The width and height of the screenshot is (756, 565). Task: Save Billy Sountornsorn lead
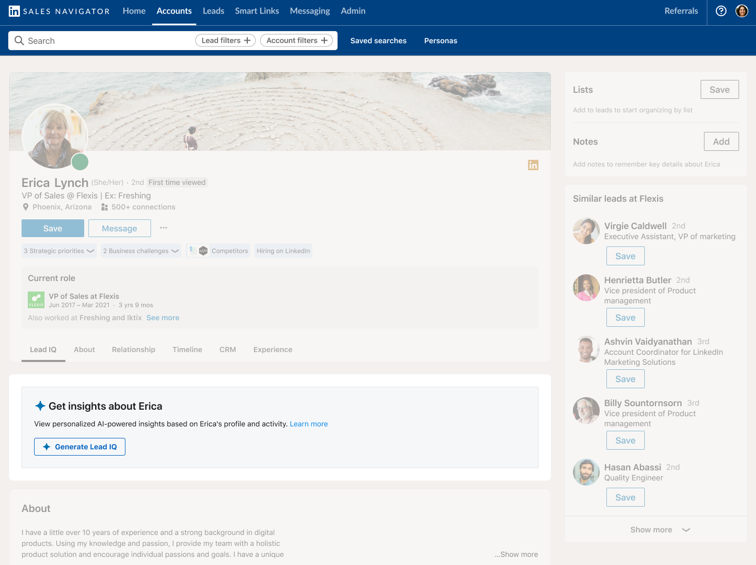[x=625, y=441]
